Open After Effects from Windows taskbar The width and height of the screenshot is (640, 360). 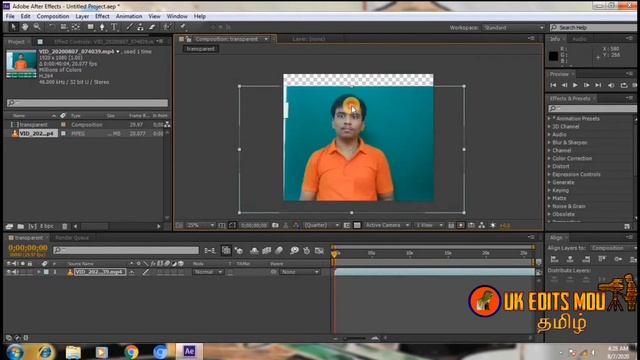point(189,351)
